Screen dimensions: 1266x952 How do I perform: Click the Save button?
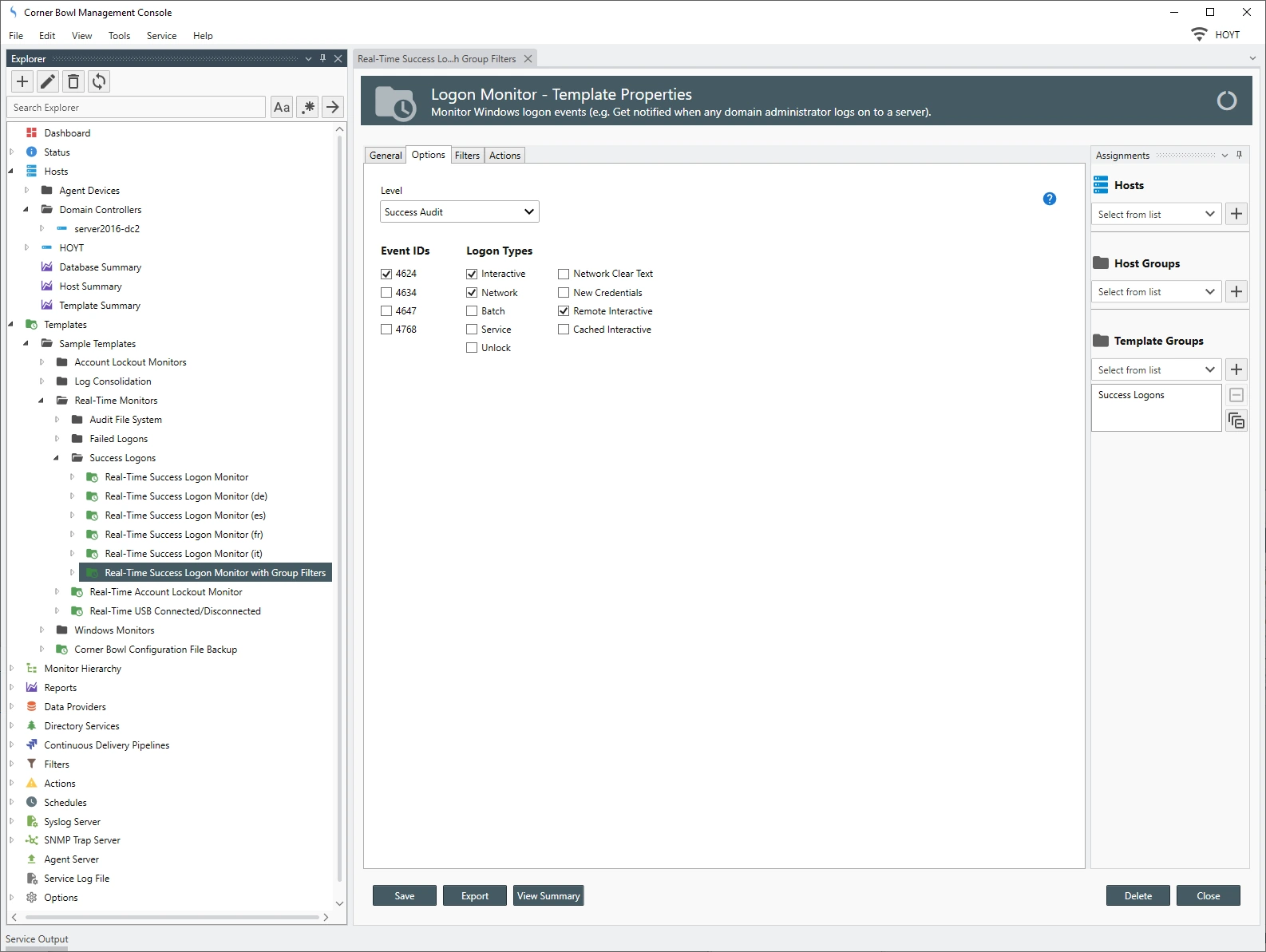405,896
